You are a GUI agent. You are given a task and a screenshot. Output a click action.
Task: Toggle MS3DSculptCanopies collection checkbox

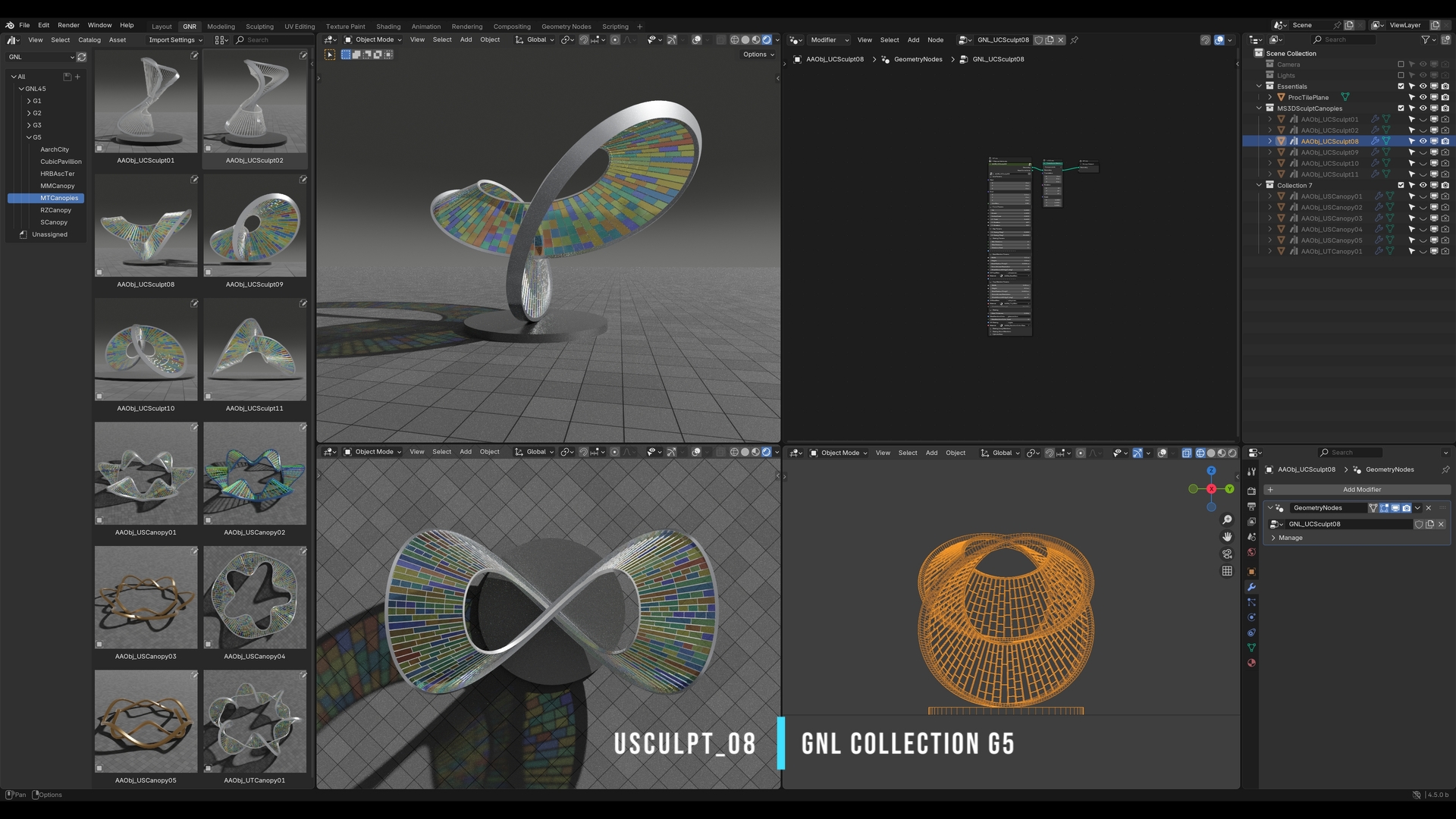1401,108
